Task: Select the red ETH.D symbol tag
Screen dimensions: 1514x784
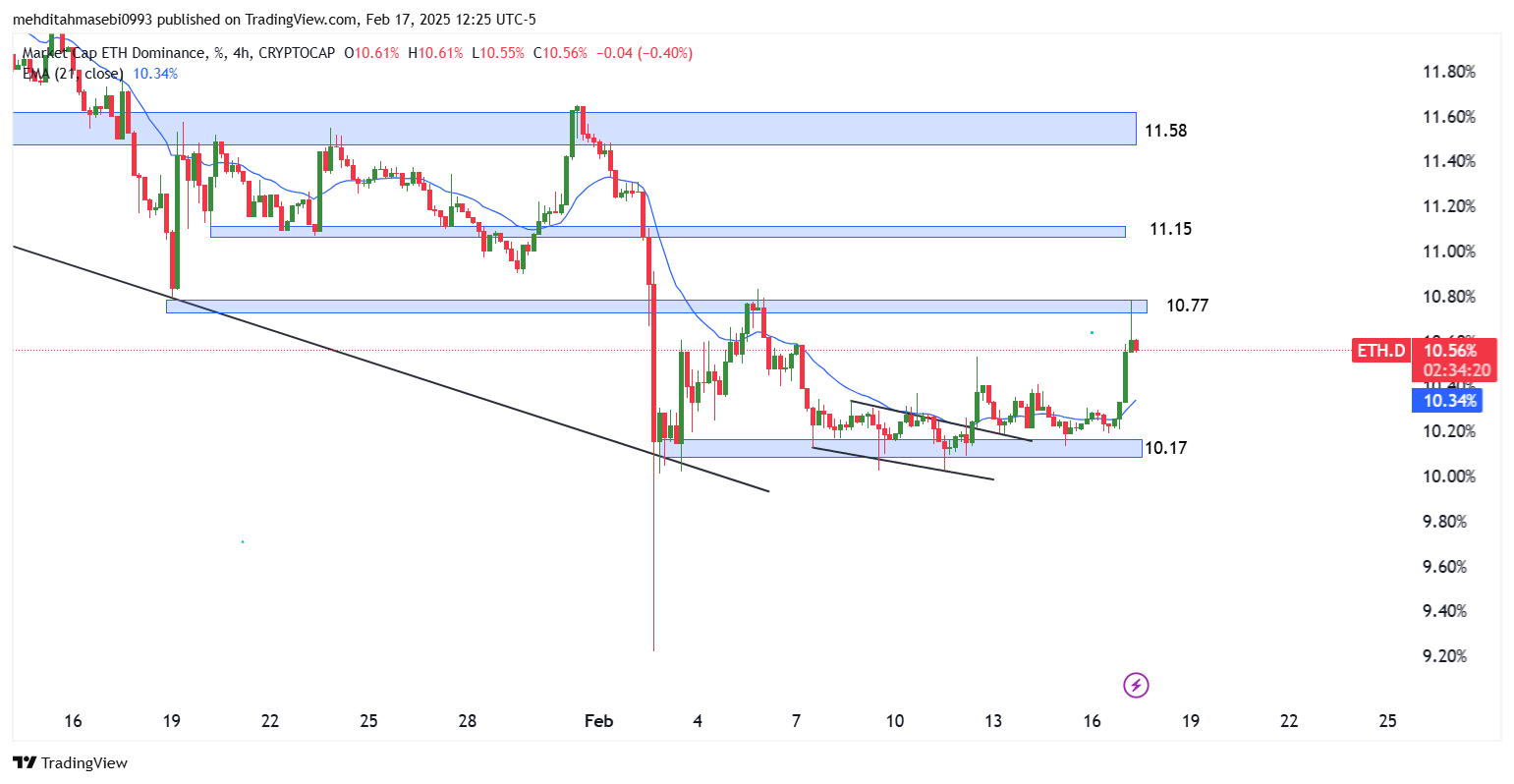Action: click(x=1380, y=351)
